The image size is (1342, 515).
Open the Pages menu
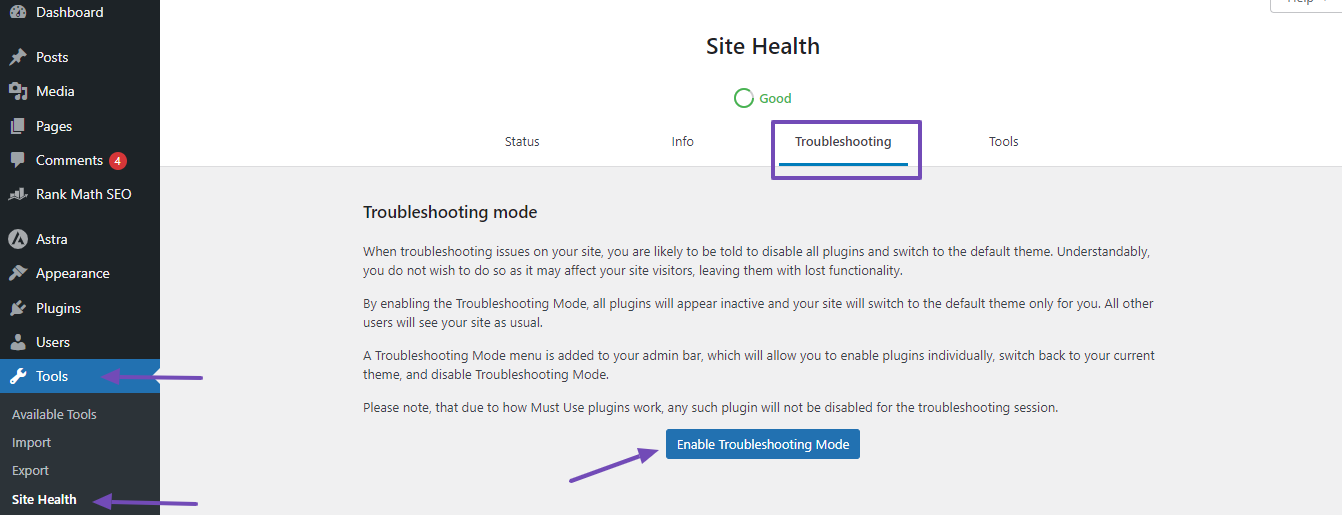pos(80,126)
